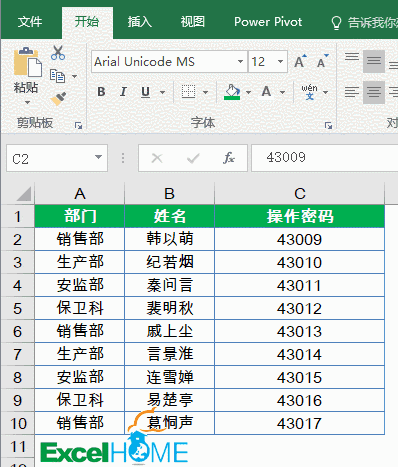Open the font name dropdown
The height and width of the screenshot is (467, 398).
click(x=240, y=62)
